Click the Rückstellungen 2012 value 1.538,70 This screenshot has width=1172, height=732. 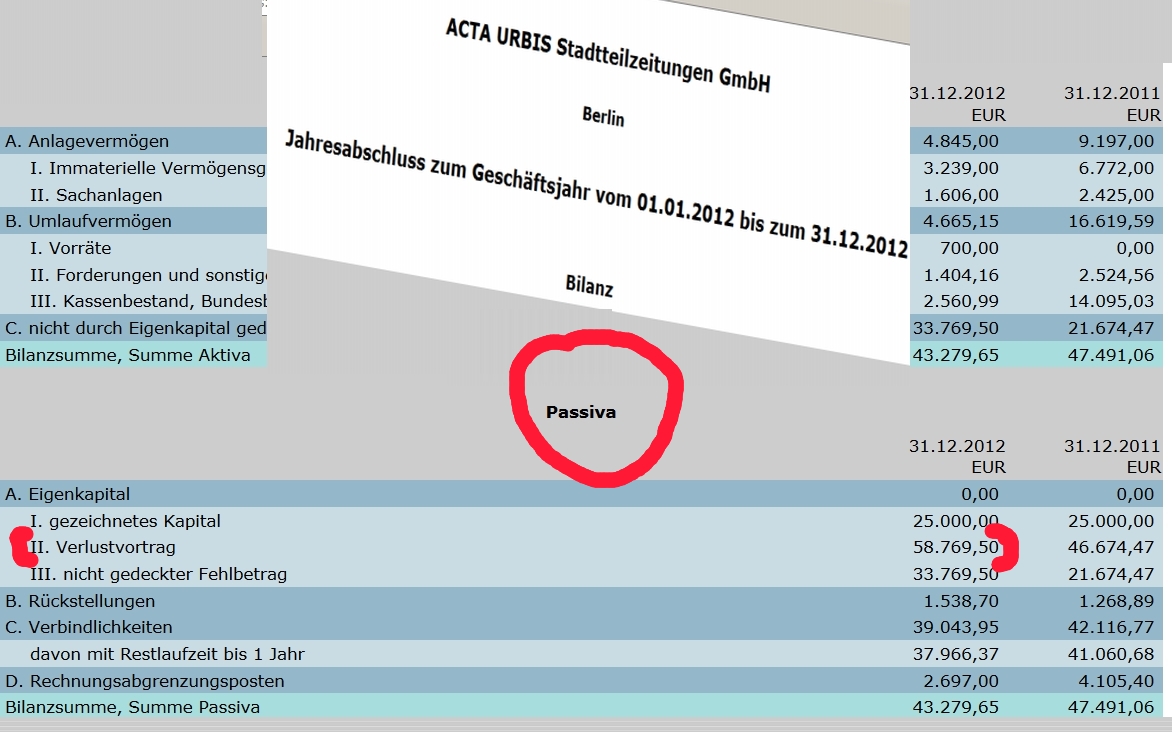click(x=959, y=601)
